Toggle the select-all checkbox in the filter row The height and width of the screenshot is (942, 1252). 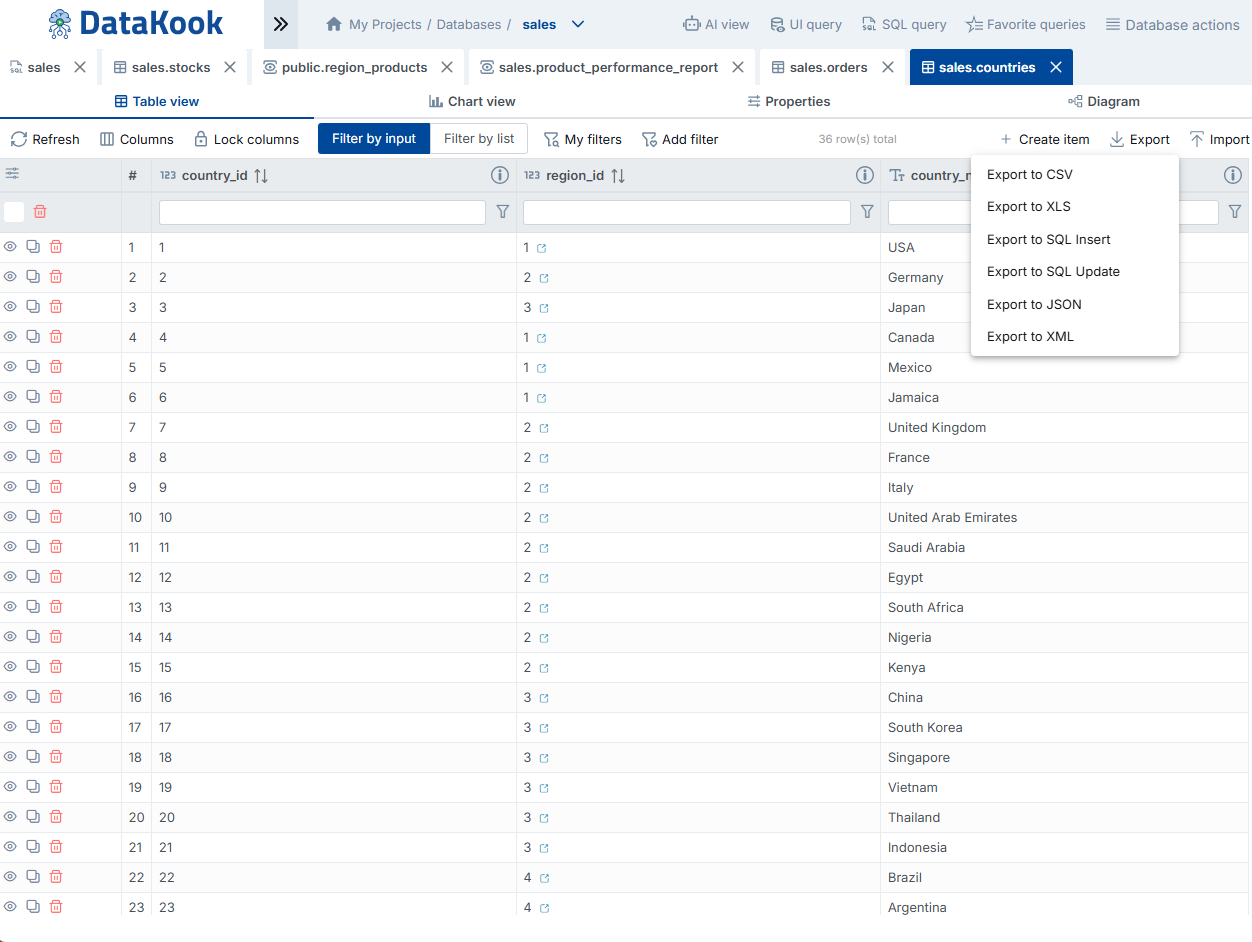(14, 211)
